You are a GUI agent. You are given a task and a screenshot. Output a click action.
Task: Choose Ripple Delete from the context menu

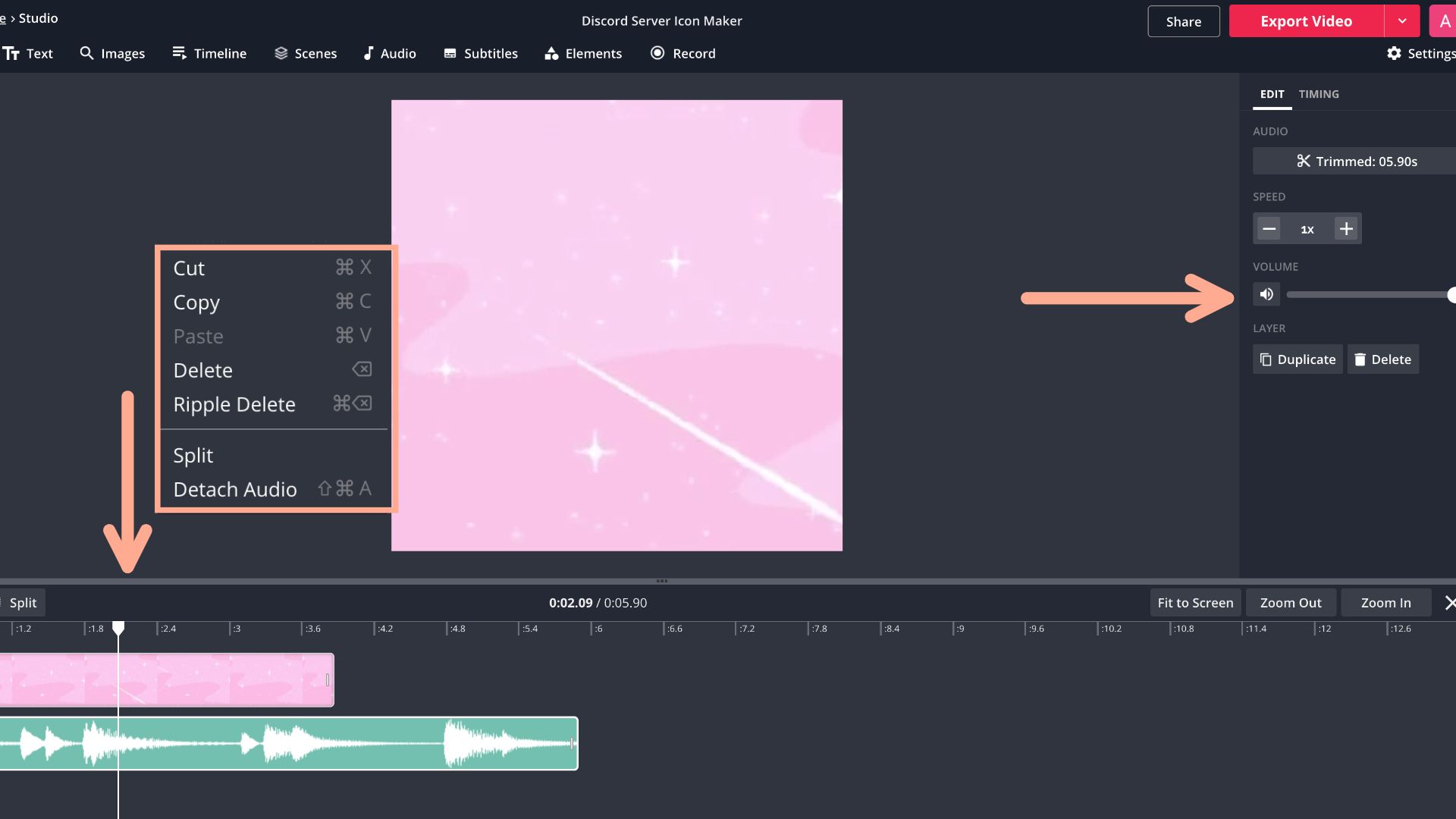[x=234, y=404]
